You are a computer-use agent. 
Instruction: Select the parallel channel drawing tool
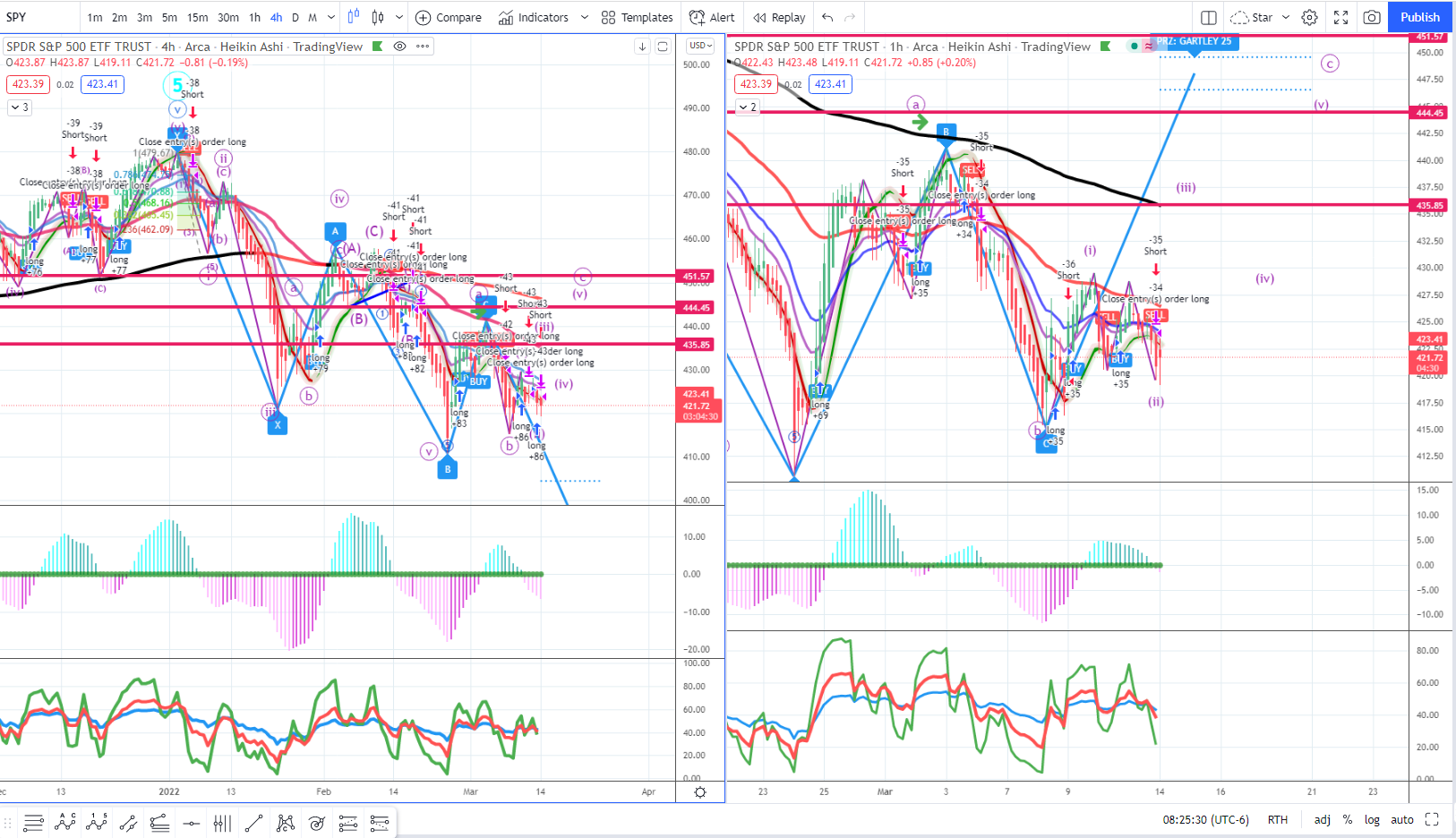tap(128, 823)
